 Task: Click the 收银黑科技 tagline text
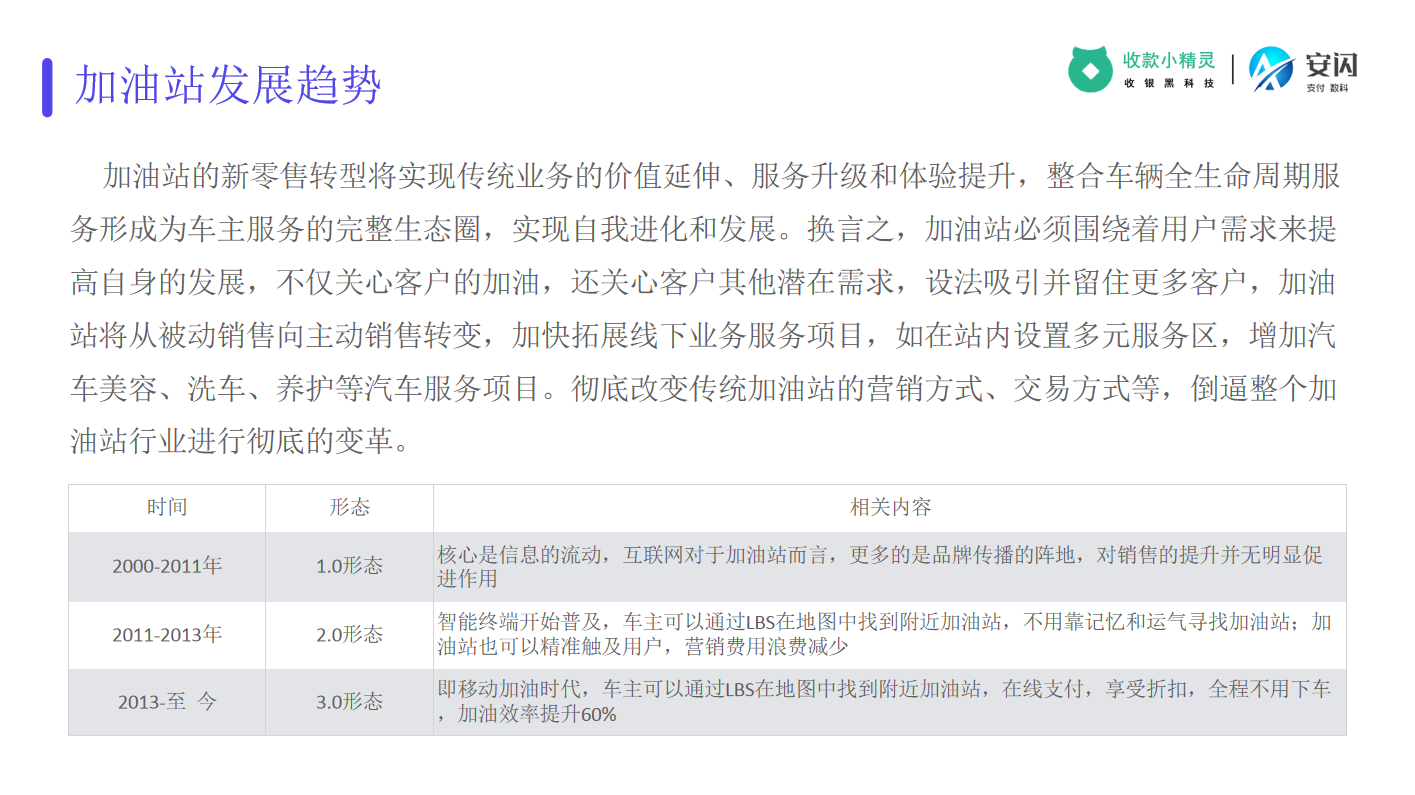[x=1169, y=83]
